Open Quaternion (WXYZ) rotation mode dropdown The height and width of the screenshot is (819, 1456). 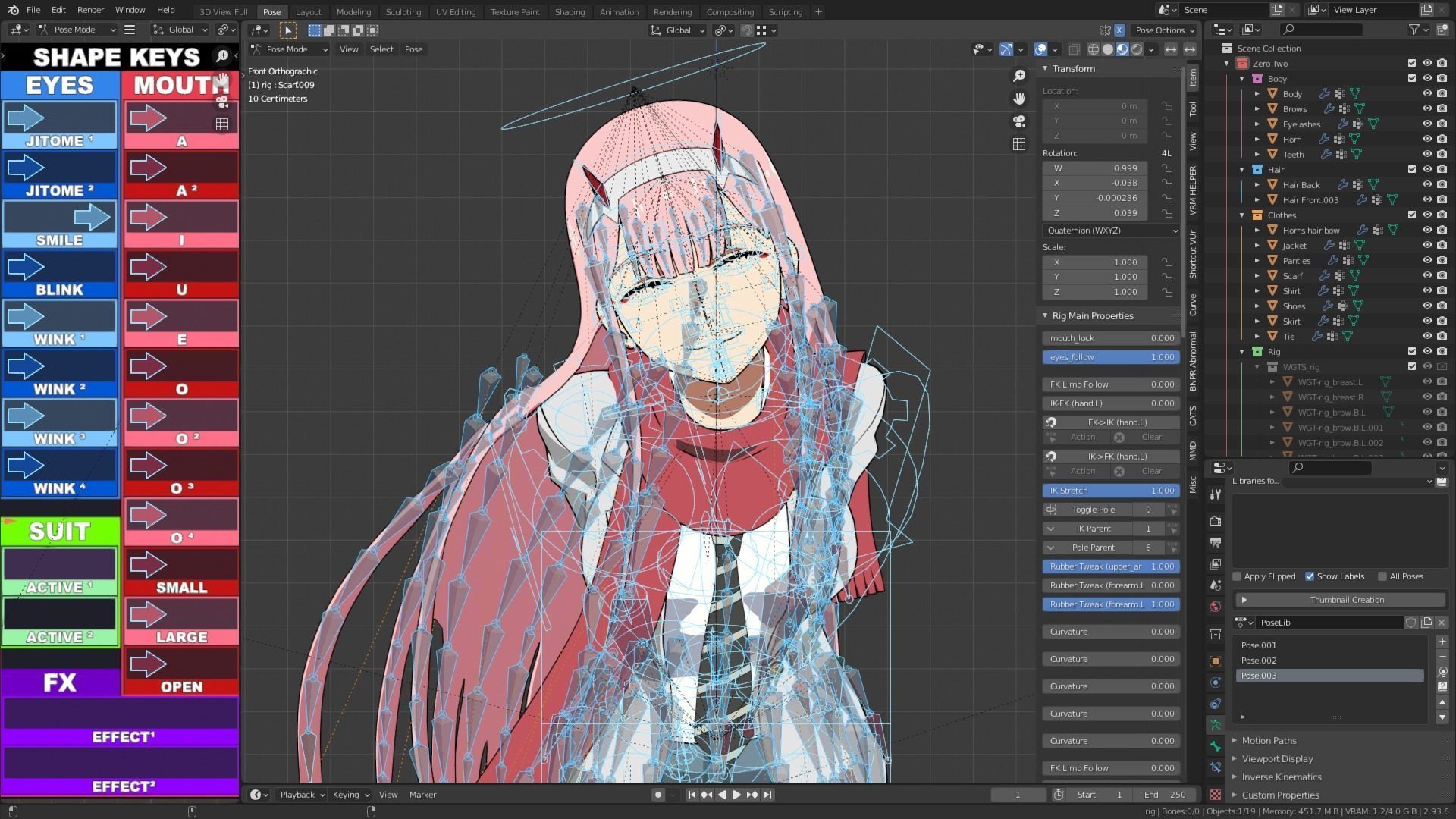tap(1111, 231)
